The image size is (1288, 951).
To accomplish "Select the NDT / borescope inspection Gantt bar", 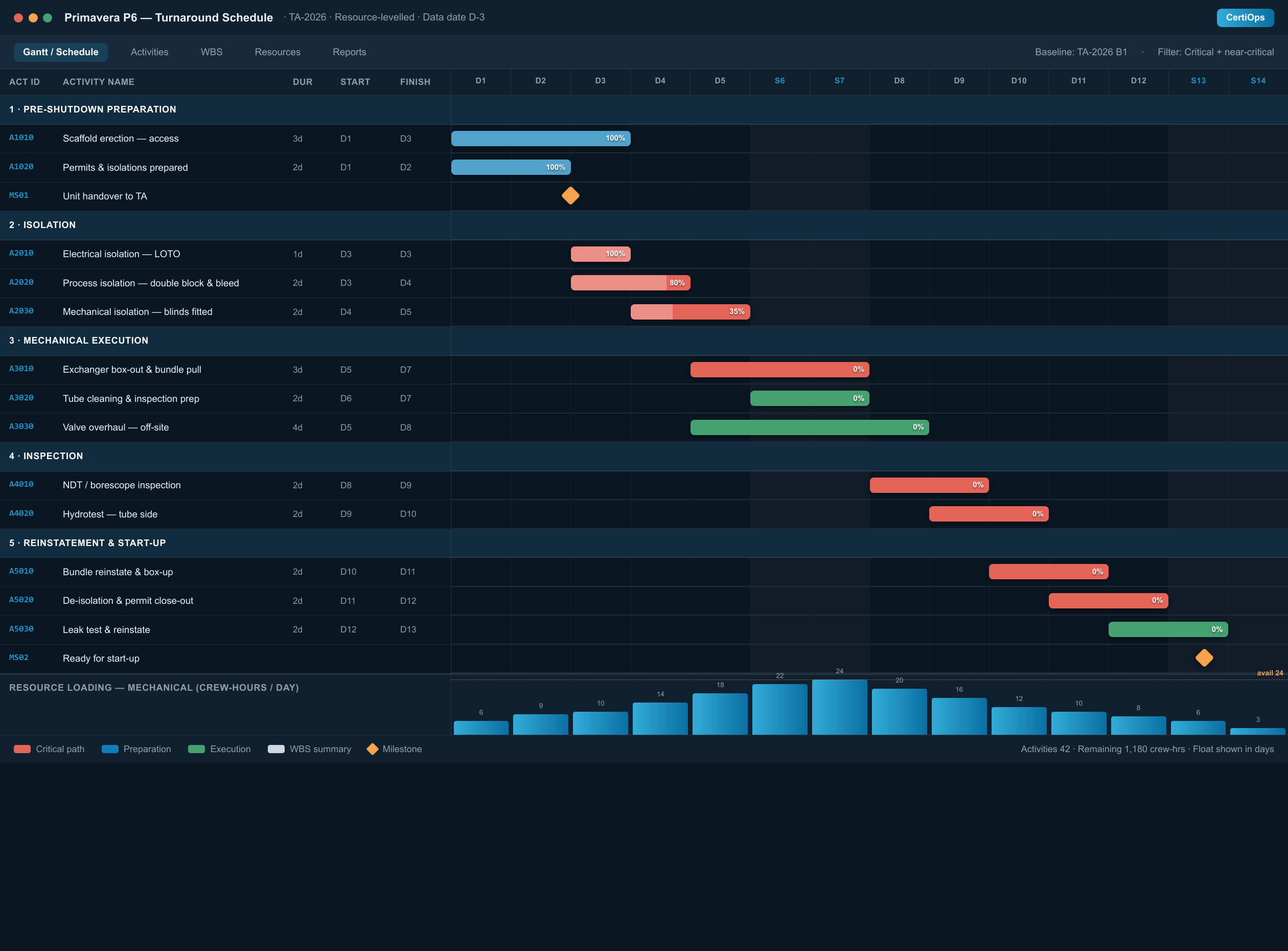I will tap(929, 485).
